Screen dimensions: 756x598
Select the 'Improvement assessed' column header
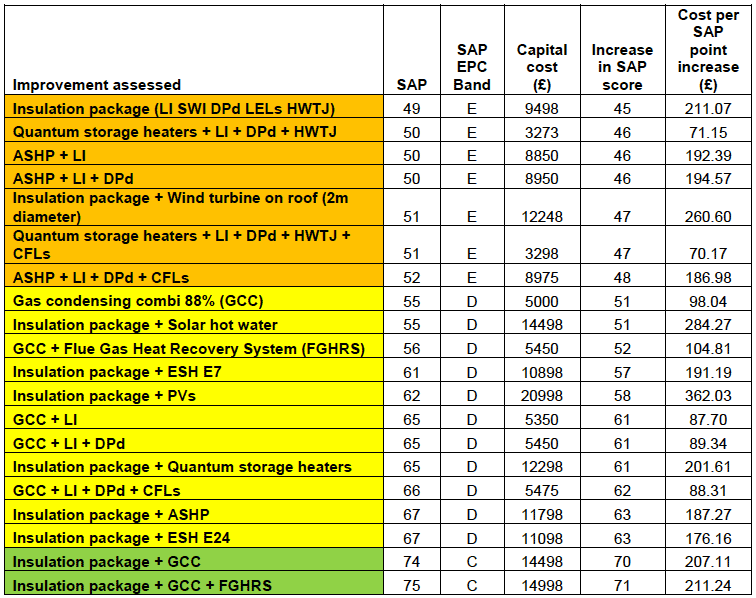coord(96,85)
